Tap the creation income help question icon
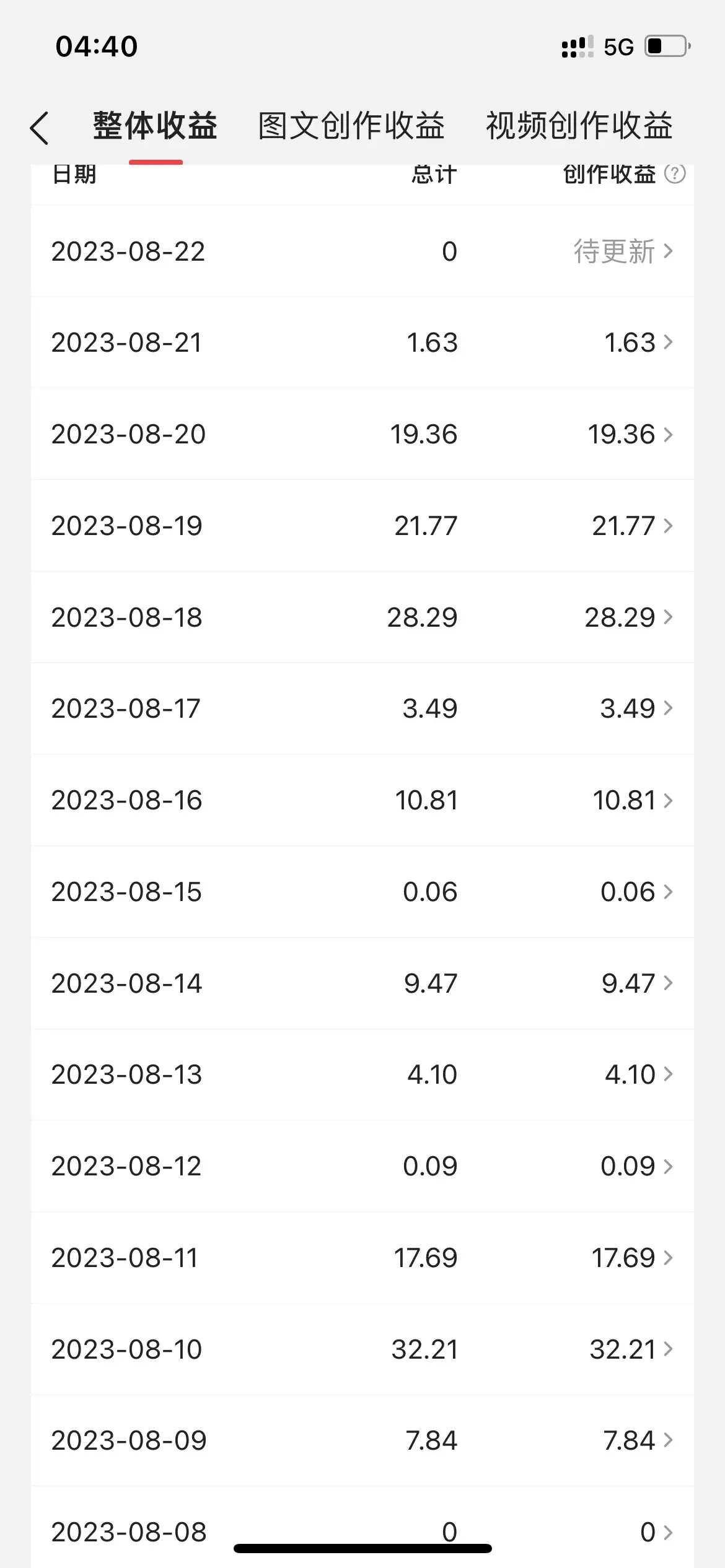 tap(675, 174)
